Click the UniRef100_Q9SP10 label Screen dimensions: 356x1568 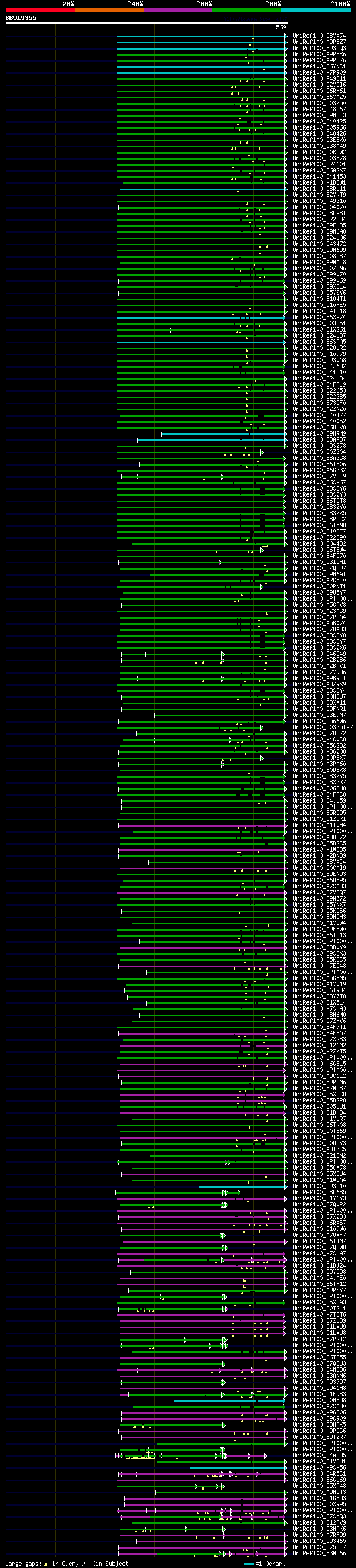319,1186
